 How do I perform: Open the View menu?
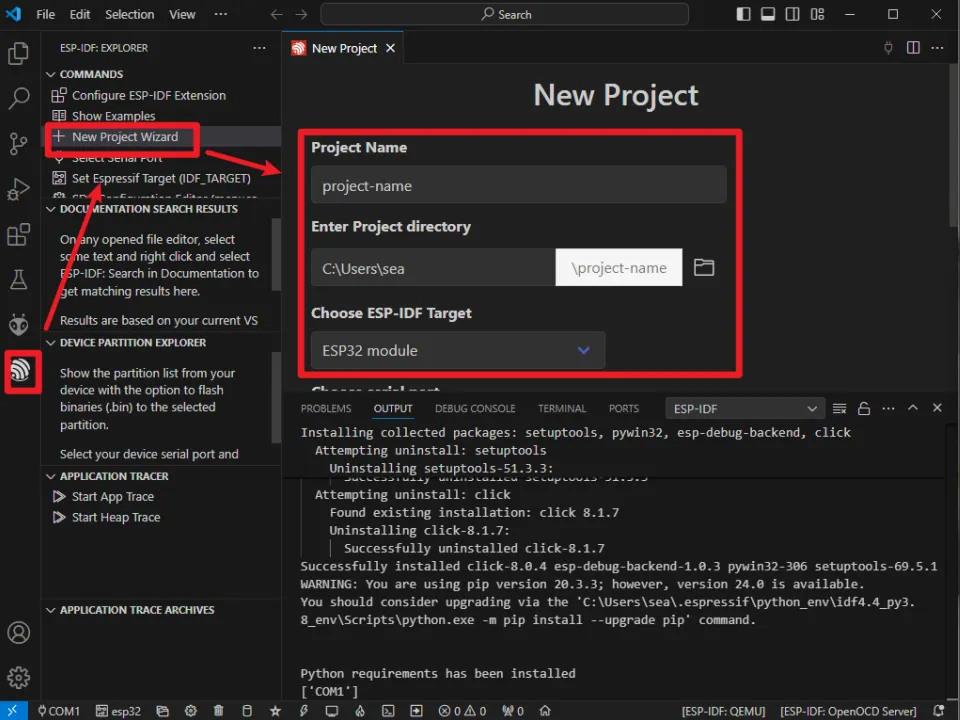click(x=182, y=14)
